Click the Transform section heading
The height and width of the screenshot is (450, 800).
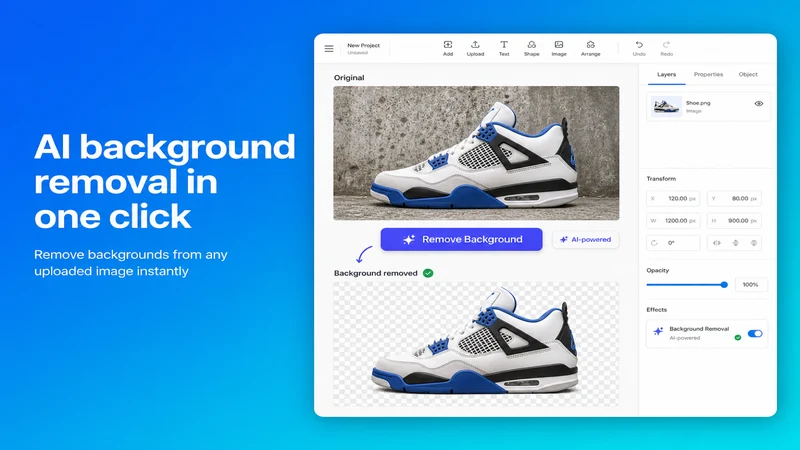661,179
